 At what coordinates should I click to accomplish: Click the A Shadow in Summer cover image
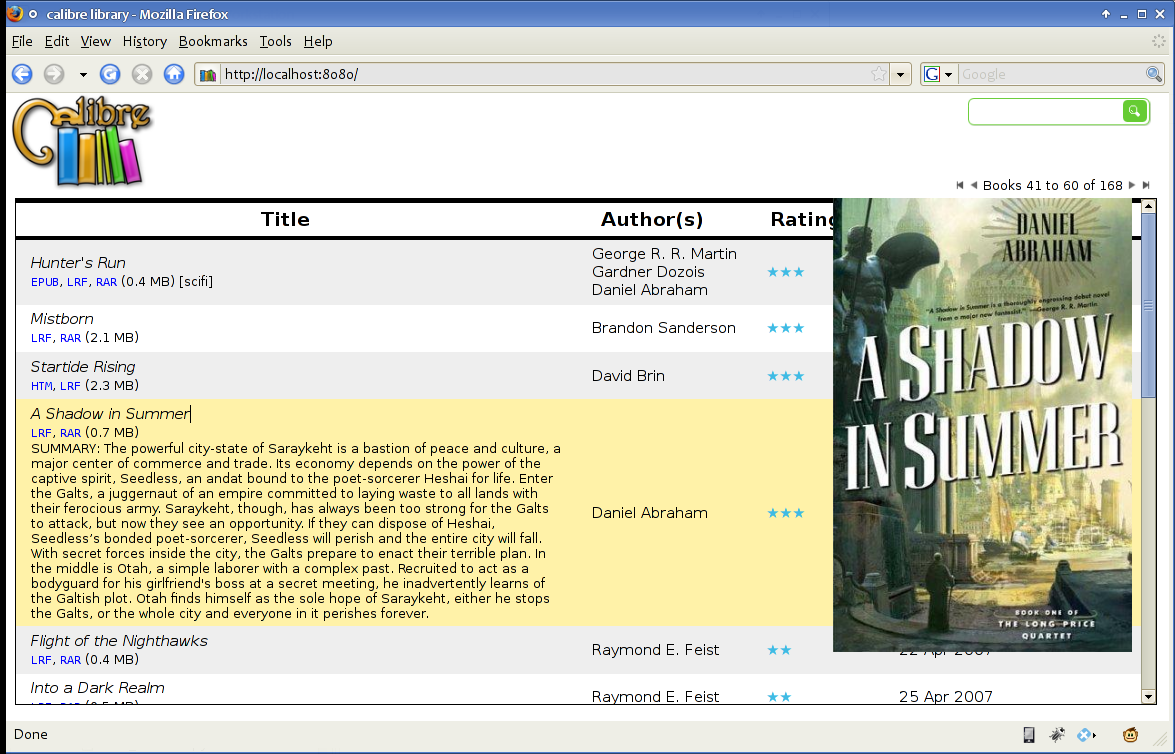tap(982, 425)
